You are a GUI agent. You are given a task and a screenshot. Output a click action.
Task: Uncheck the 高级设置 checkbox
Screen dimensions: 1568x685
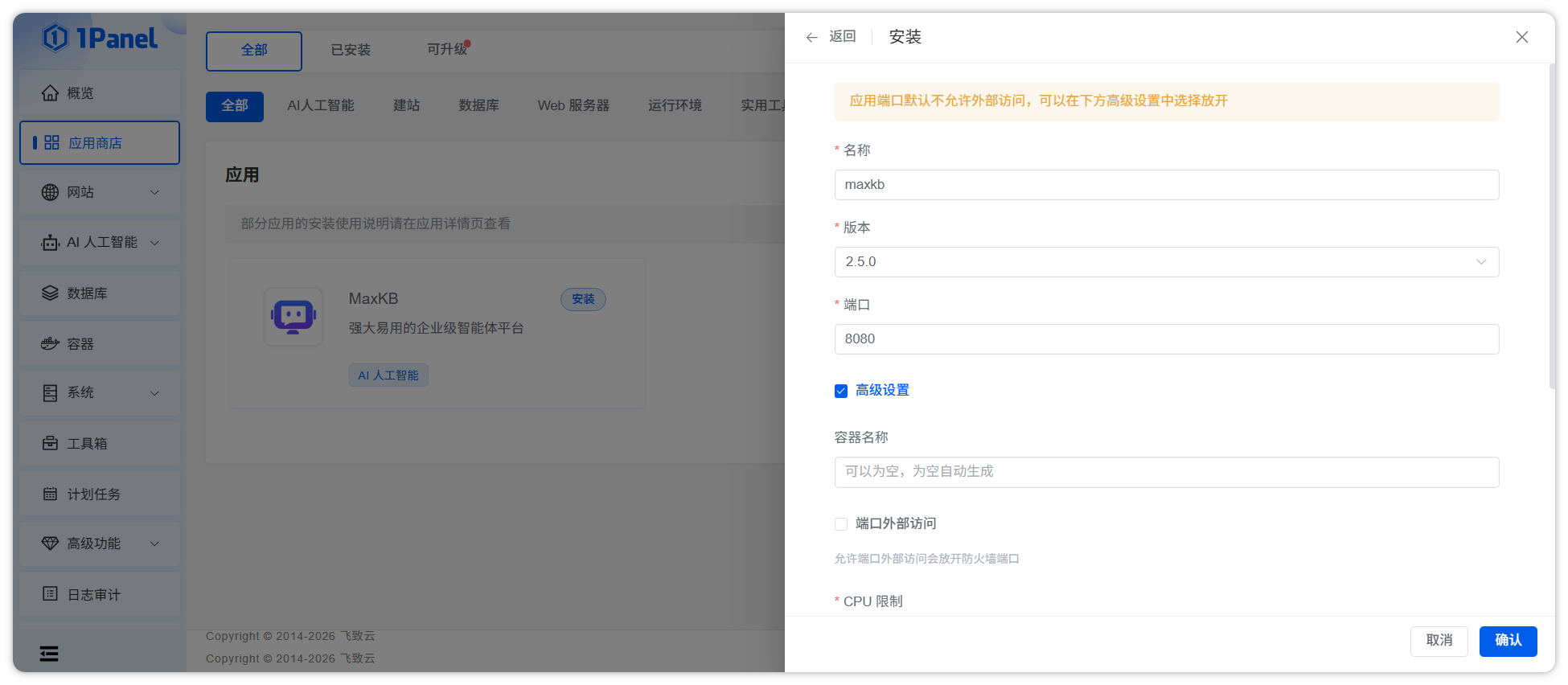pos(841,391)
